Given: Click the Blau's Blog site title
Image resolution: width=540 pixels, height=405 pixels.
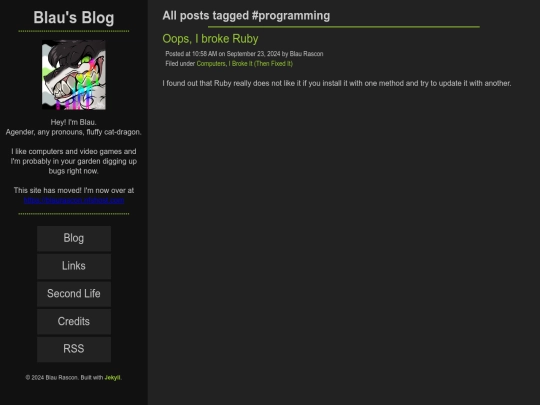Looking at the screenshot, I should click(x=74, y=18).
